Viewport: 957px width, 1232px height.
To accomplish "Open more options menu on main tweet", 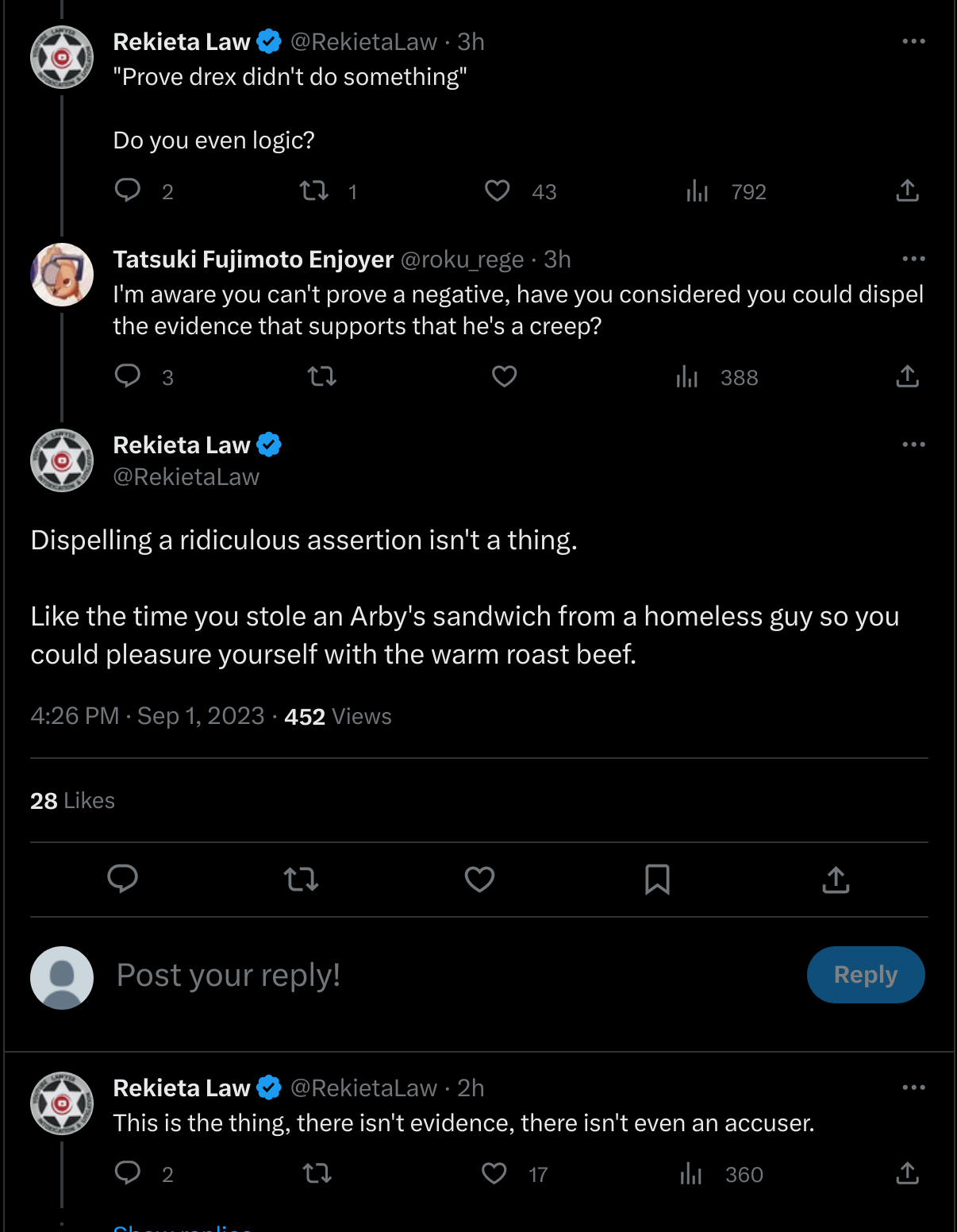I will click(x=913, y=445).
